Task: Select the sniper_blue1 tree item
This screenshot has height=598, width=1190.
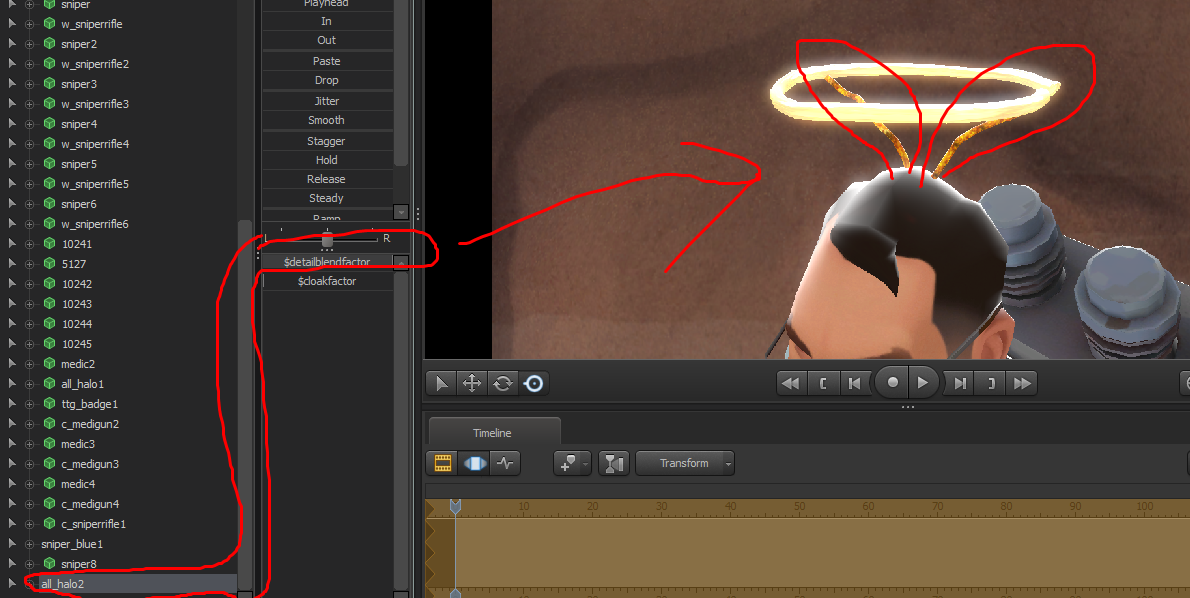Action: tap(72, 544)
